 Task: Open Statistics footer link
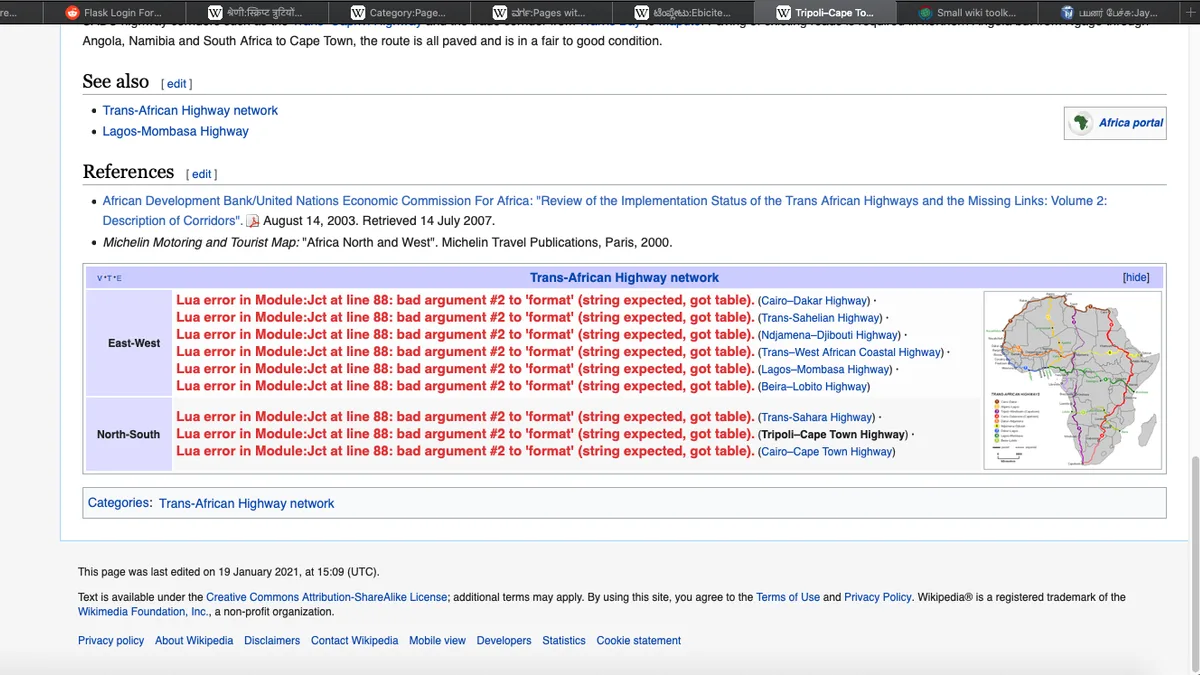(564, 640)
